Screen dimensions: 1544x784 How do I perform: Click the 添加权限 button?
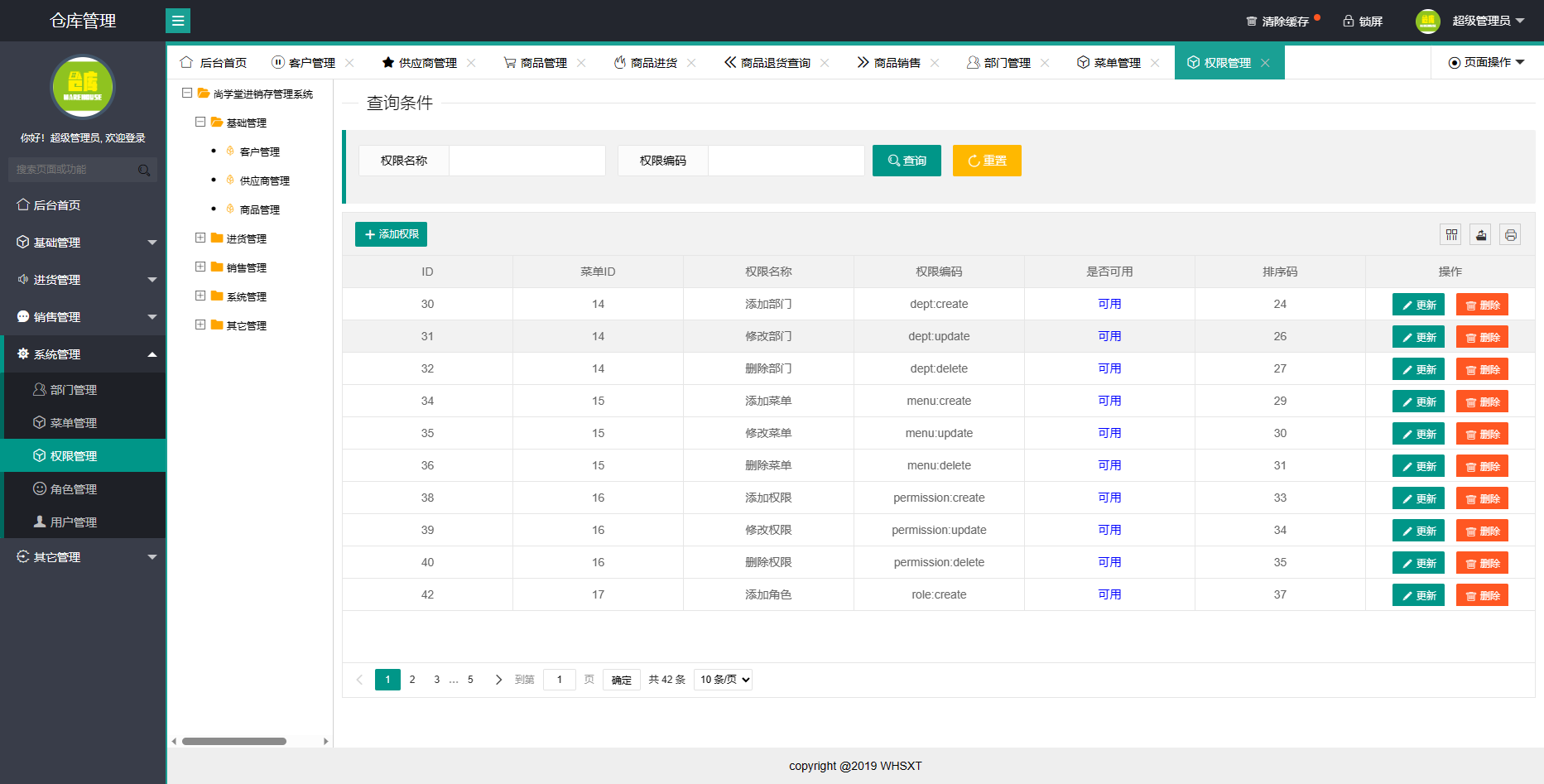(391, 234)
